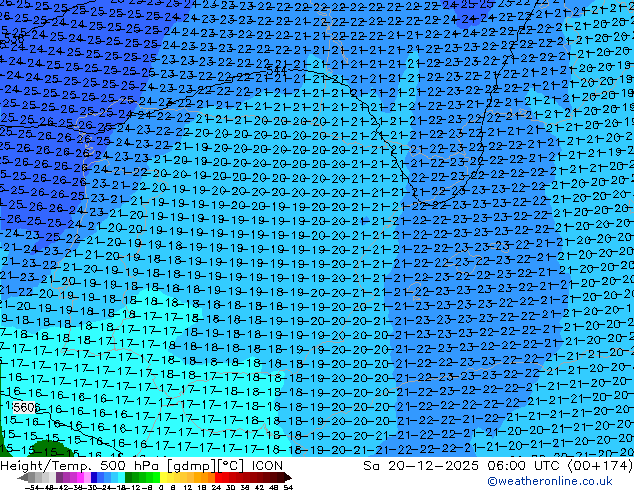Click the ICON model name in title
634x490 pixels.
[x=267, y=466]
